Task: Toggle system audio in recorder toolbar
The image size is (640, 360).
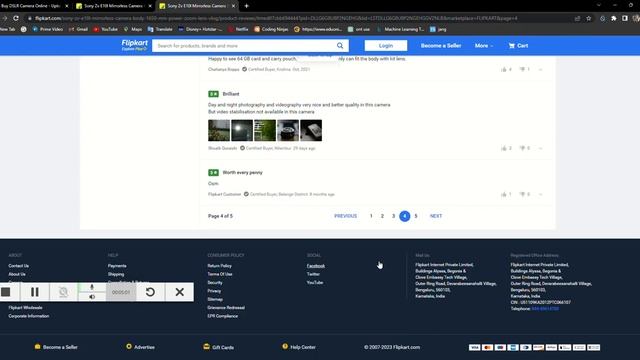Action: (x=92, y=297)
